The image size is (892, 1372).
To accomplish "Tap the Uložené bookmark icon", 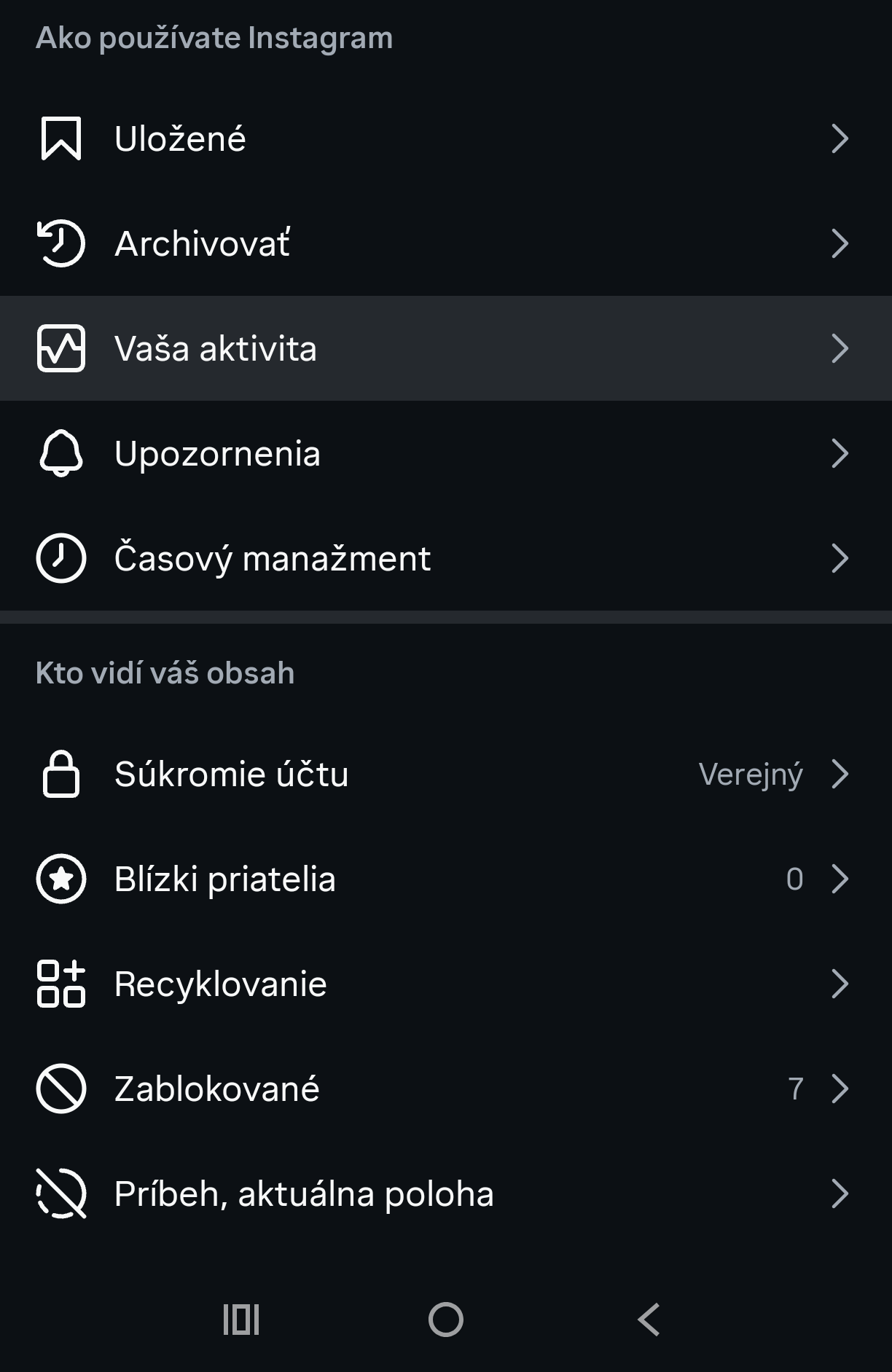I will (x=61, y=138).
